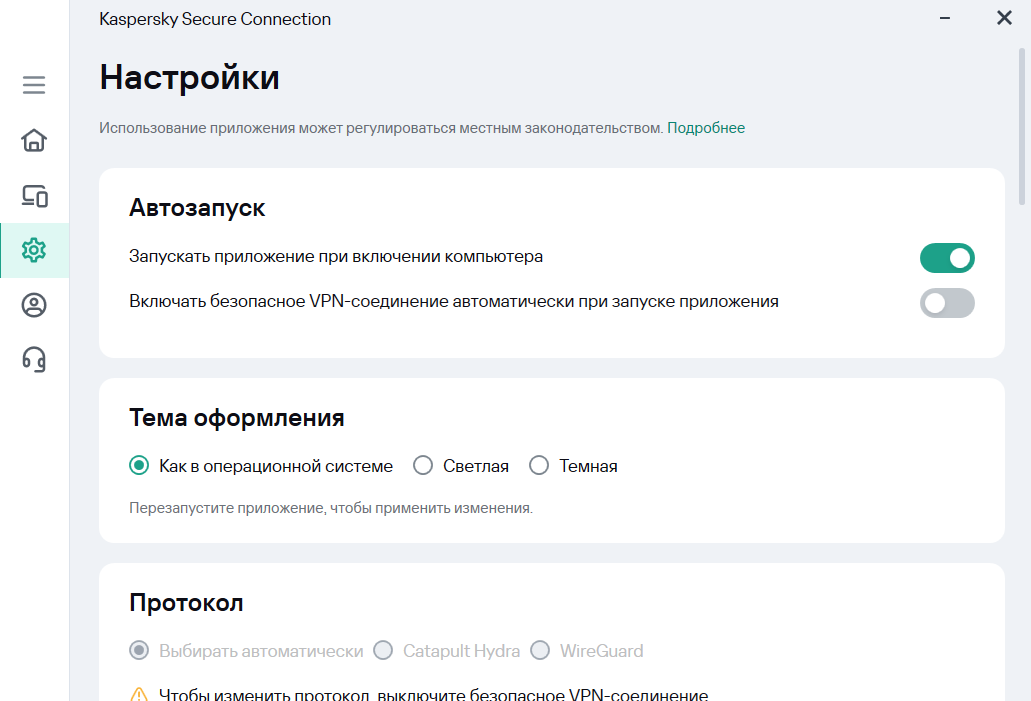Open the hamburger menu in sidebar
The height and width of the screenshot is (701, 1031).
[x=34, y=85]
